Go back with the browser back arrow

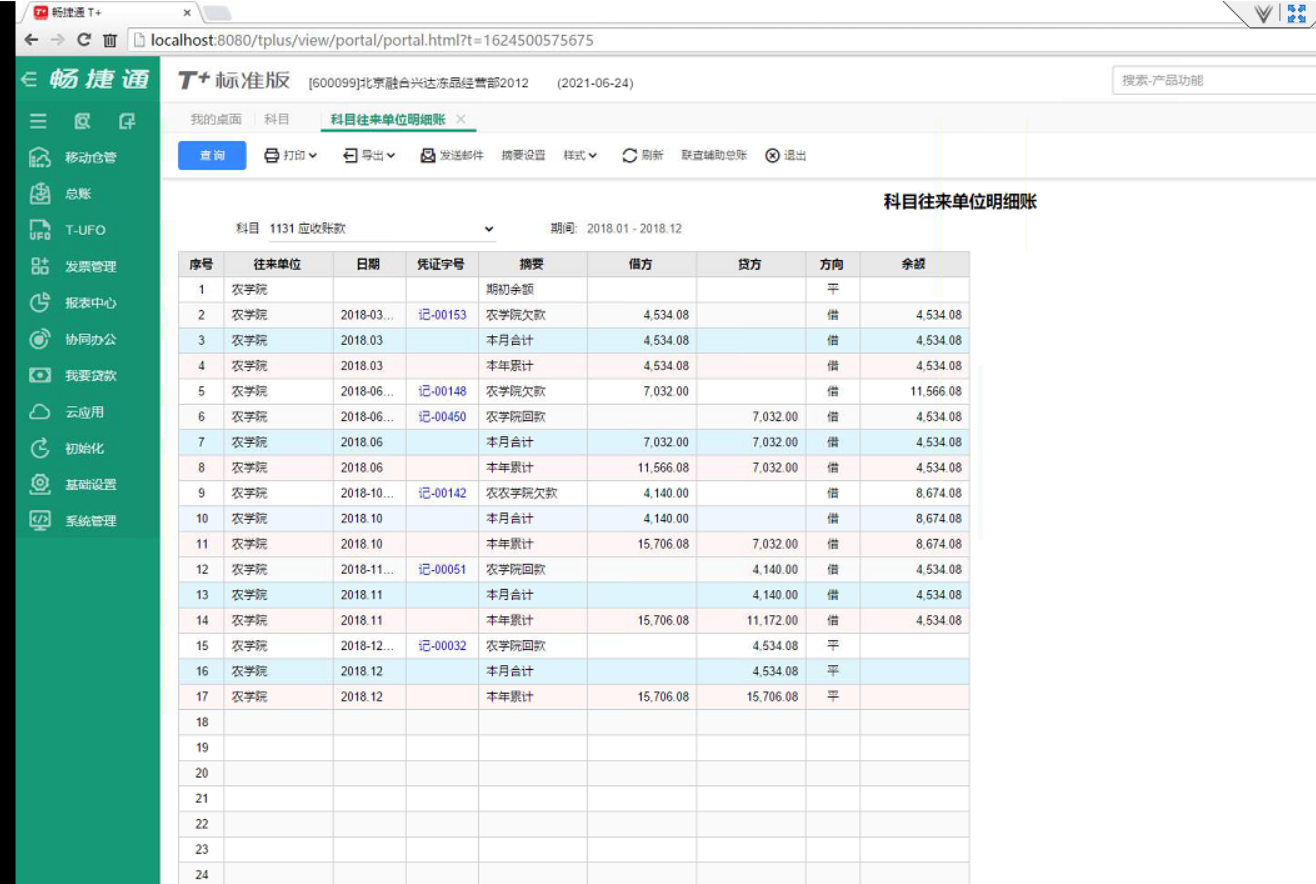click(32, 41)
